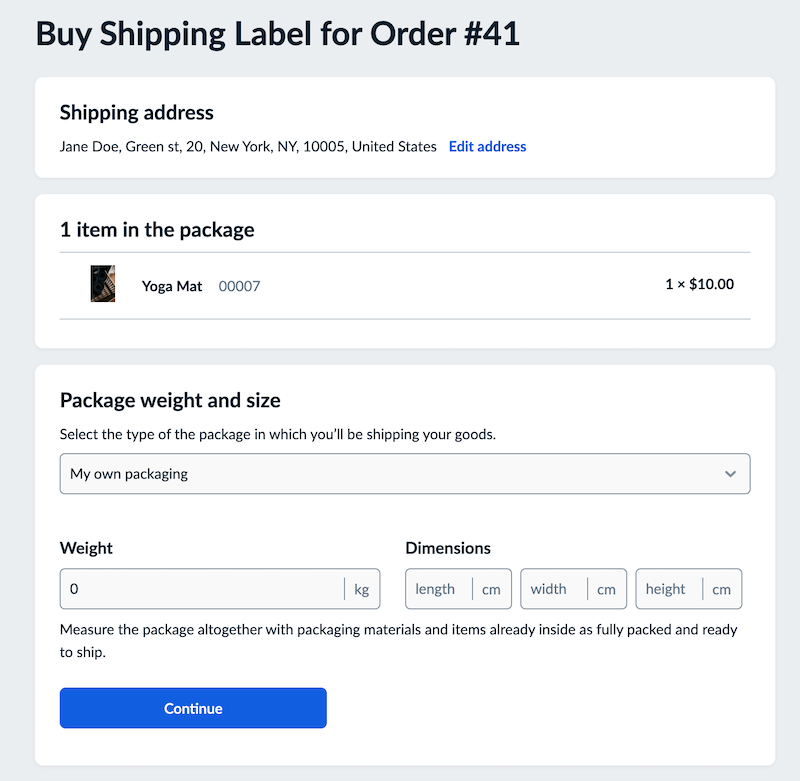This screenshot has width=800, height=781.
Task: Click the cm unit beside width
Action: coord(606,590)
